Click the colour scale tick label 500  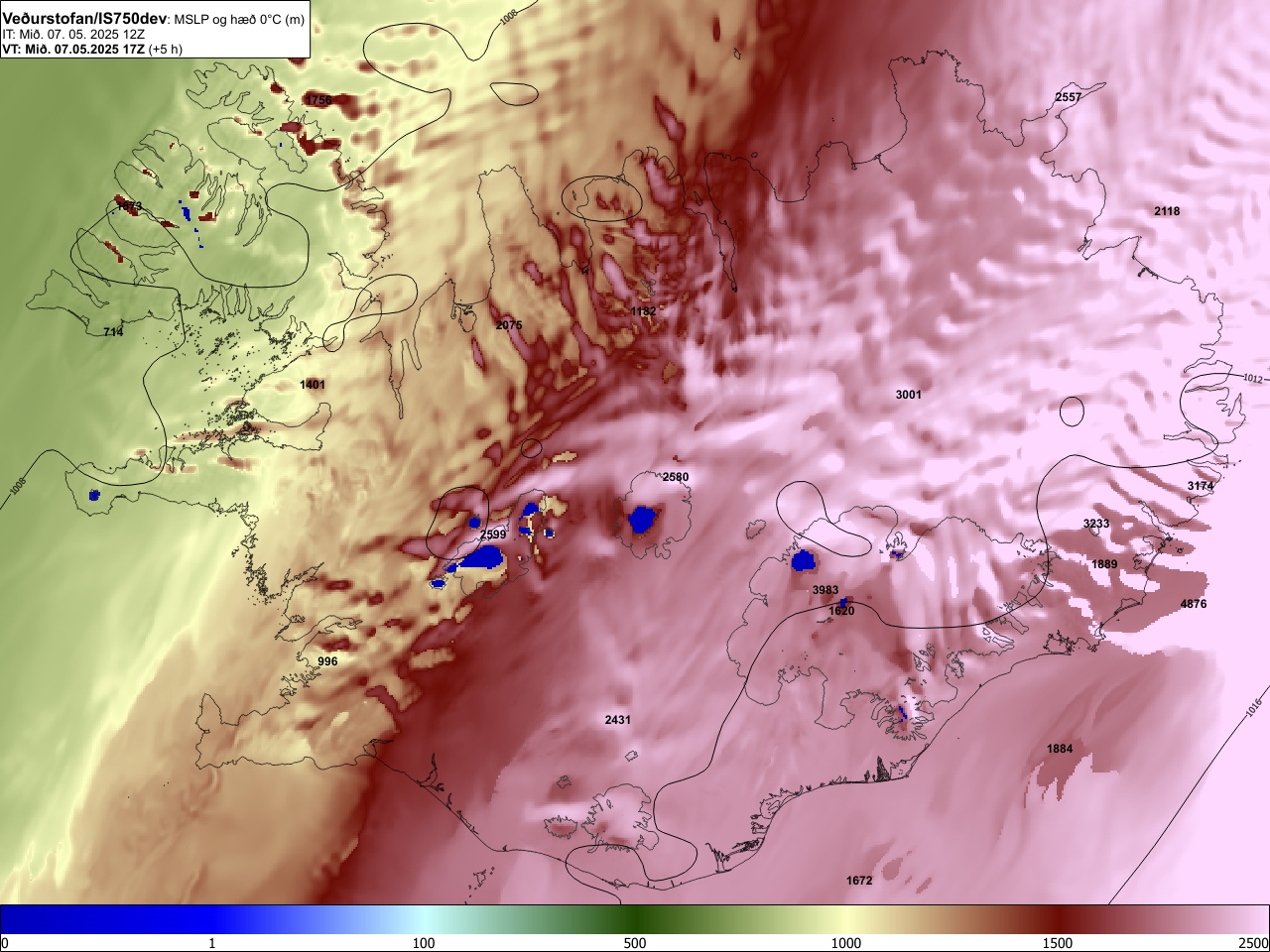635,943
